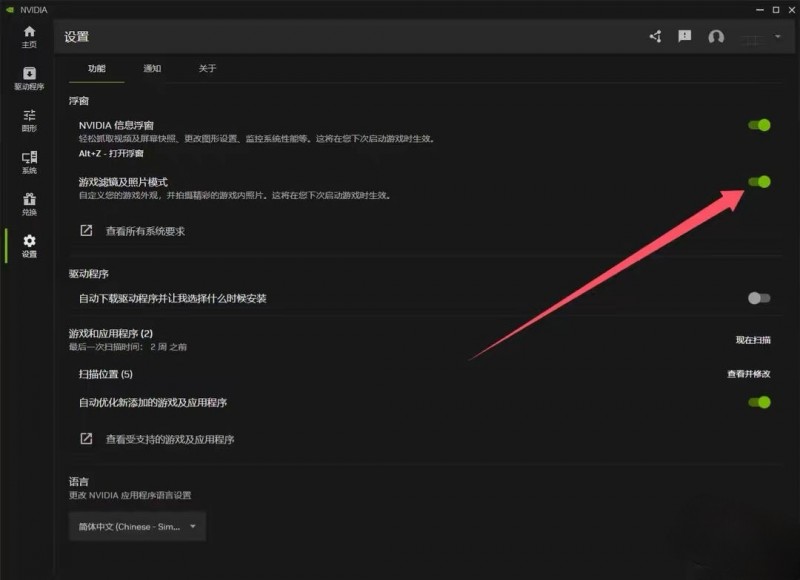The height and width of the screenshot is (580, 800).
Task: Click the 浮窗 section heading
Action: (x=79, y=100)
